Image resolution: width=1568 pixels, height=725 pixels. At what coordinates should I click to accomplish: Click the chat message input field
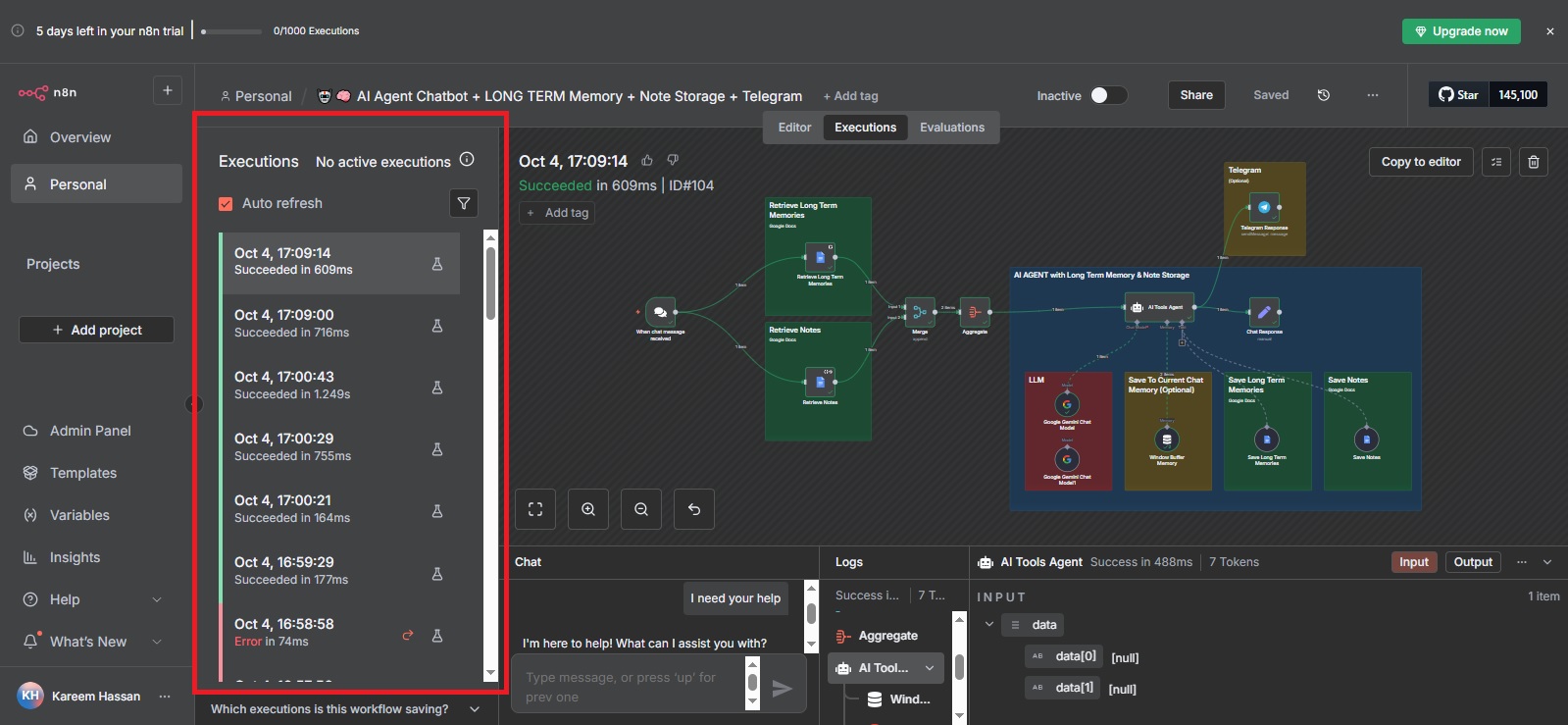coord(628,687)
